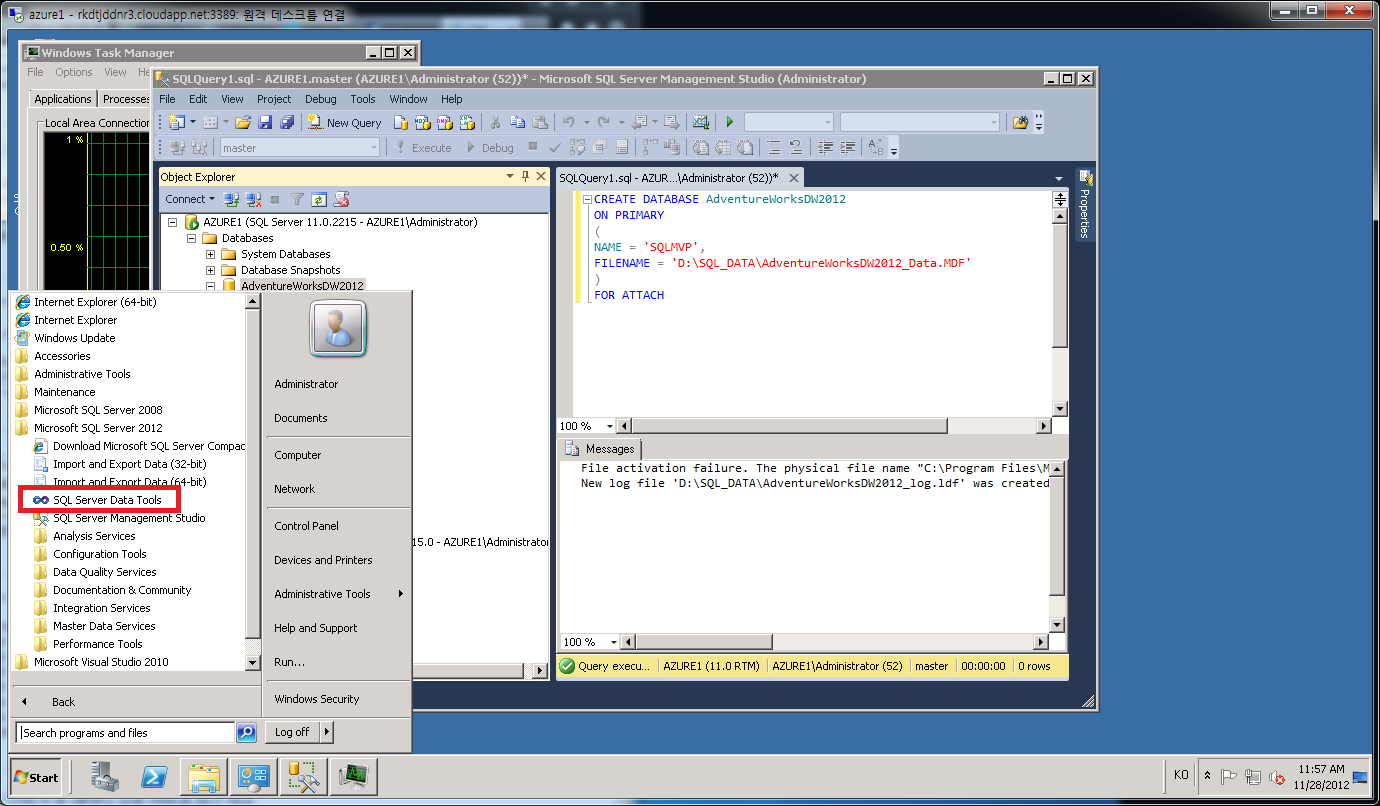The height and width of the screenshot is (806, 1380).
Task: Click the Save All icon
Action: tap(287, 122)
